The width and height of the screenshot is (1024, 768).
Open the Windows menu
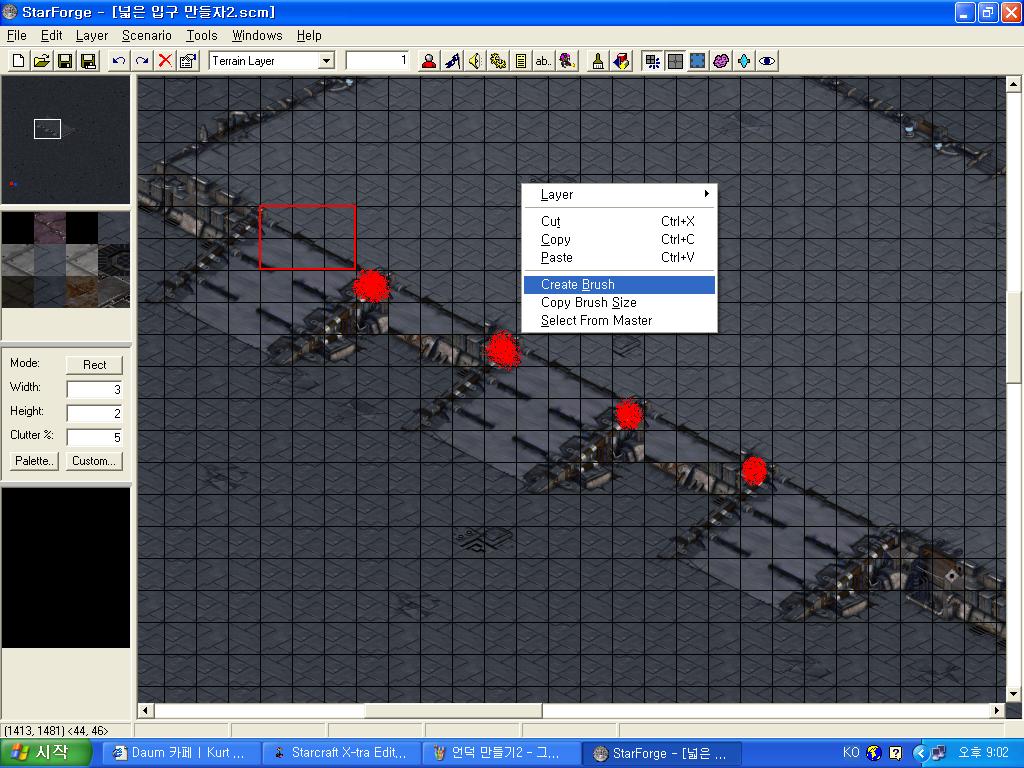point(257,35)
